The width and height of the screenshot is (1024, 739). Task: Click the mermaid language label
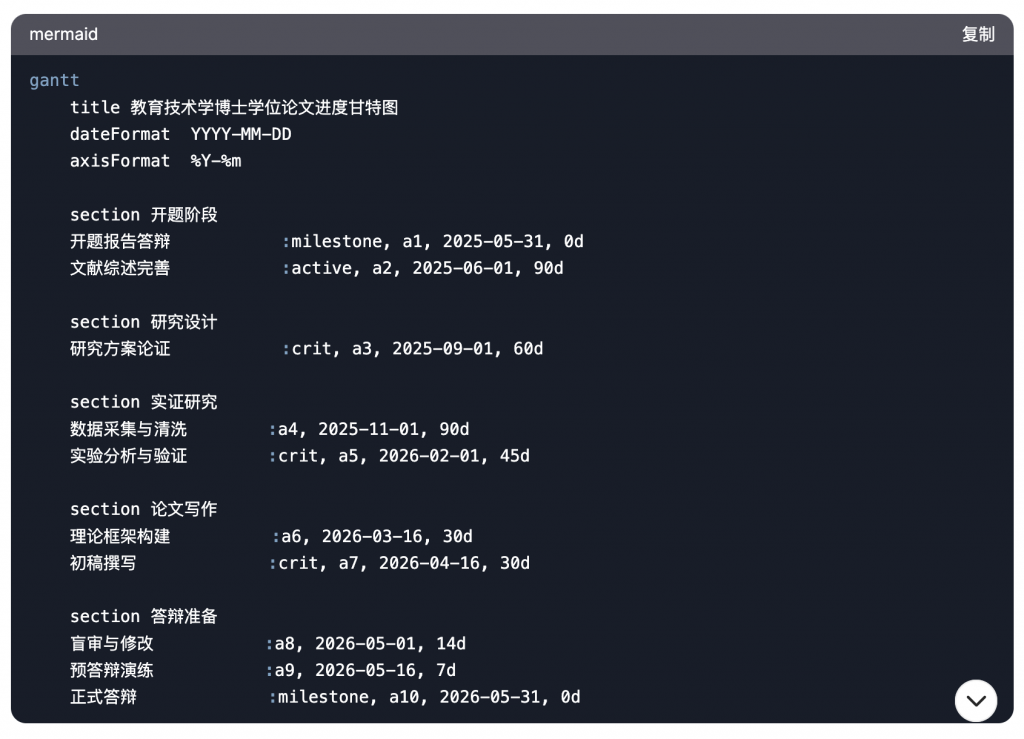pyautogui.click(x=63, y=34)
